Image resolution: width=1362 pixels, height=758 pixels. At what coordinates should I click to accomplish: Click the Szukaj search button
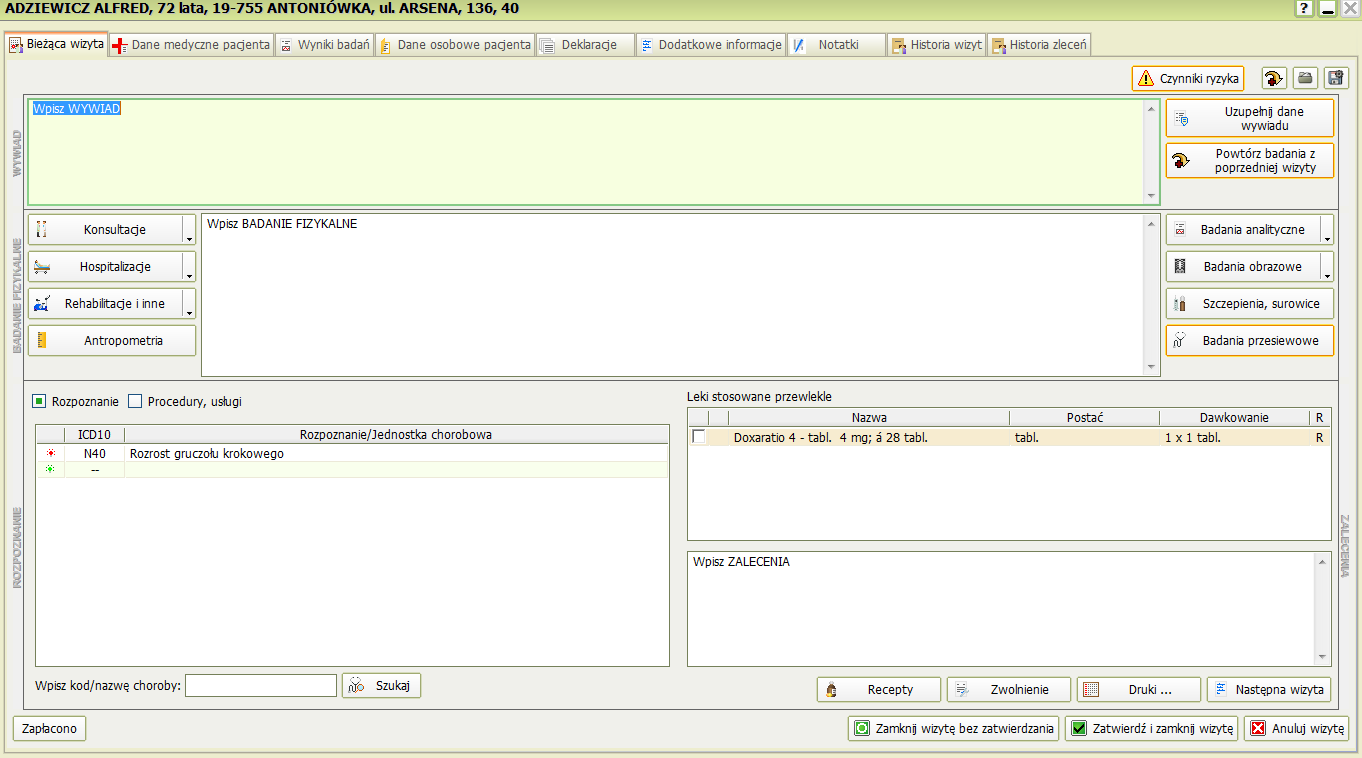click(x=382, y=685)
